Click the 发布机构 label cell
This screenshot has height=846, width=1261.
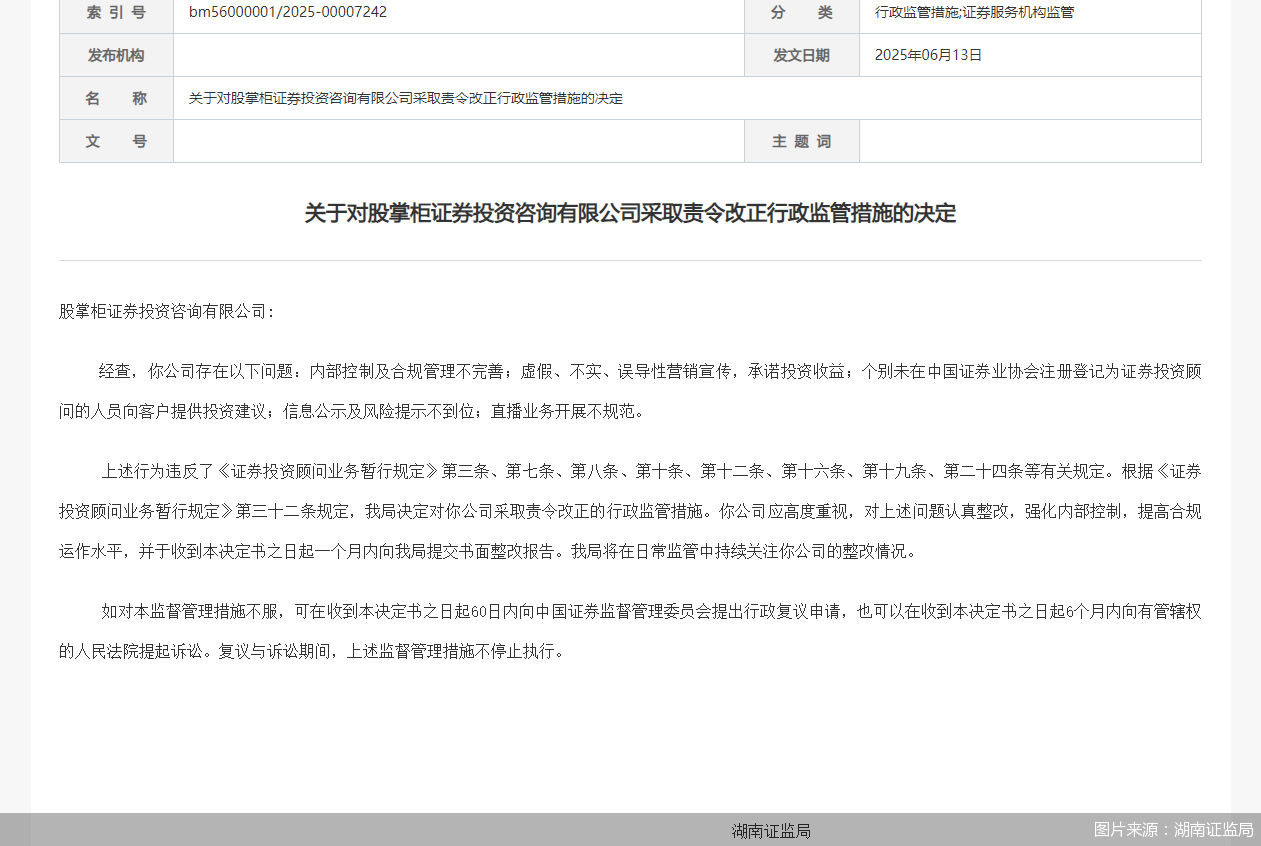point(115,55)
